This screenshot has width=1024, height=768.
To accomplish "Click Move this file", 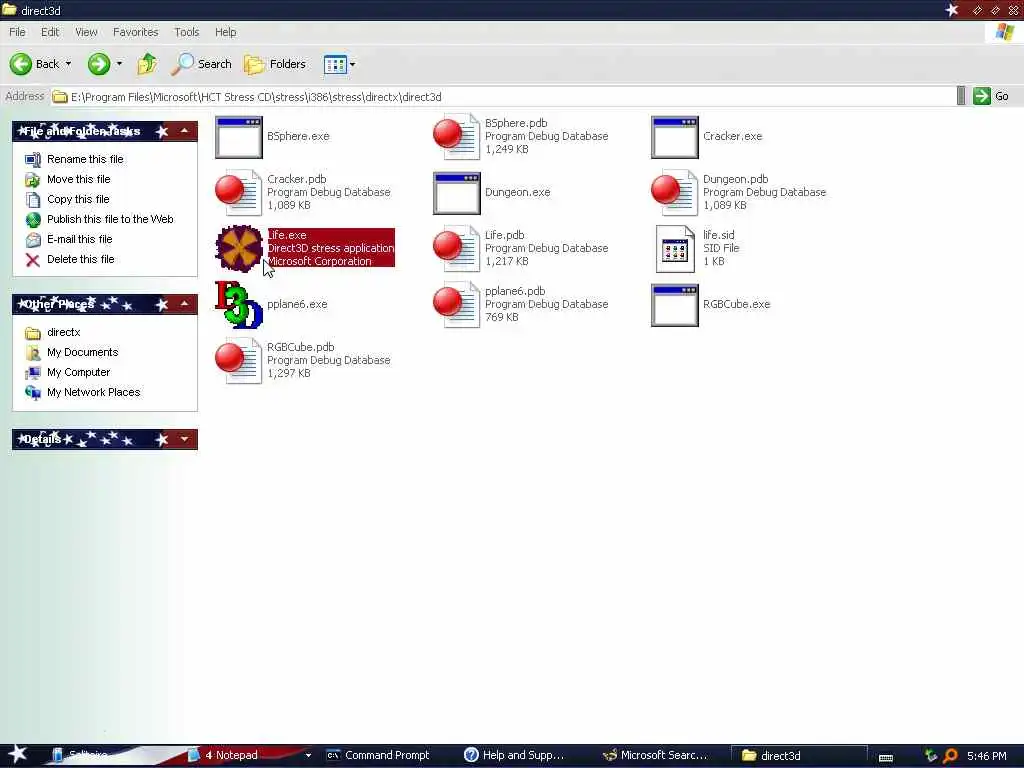I will [x=78, y=179].
